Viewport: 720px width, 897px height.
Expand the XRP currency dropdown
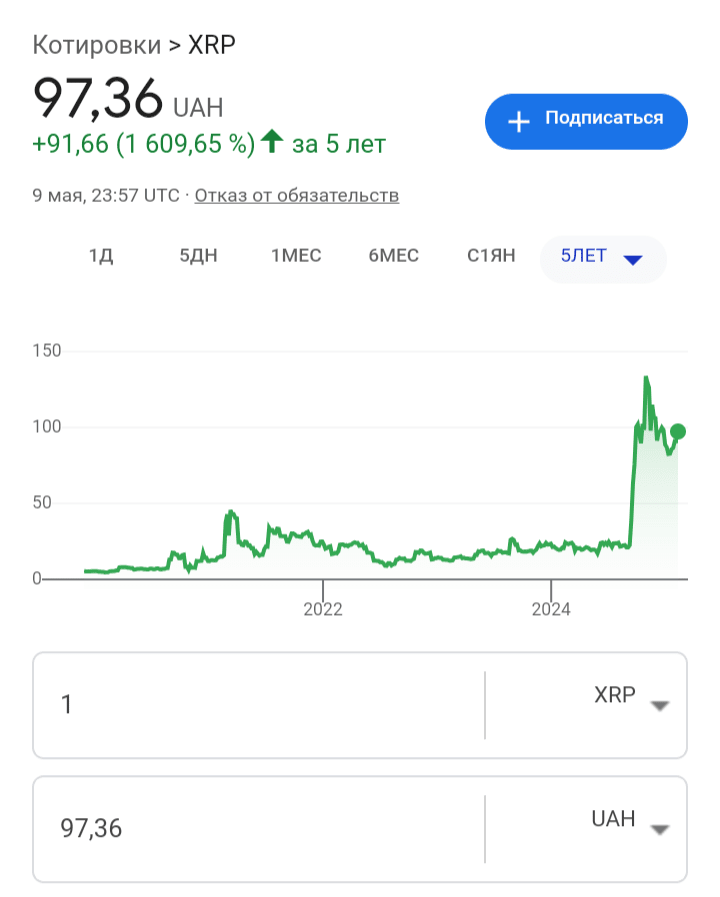(x=658, y=705)
